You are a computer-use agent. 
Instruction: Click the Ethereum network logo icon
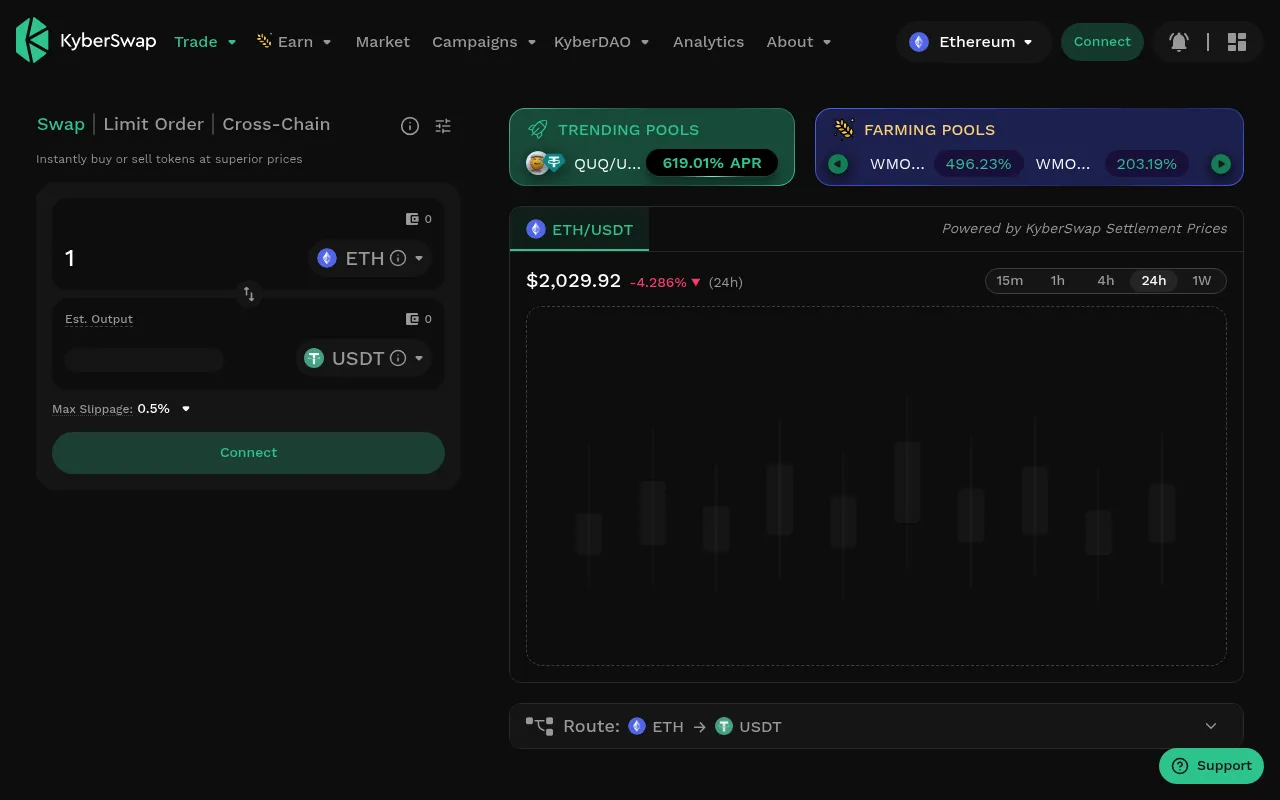pos(919,42)
